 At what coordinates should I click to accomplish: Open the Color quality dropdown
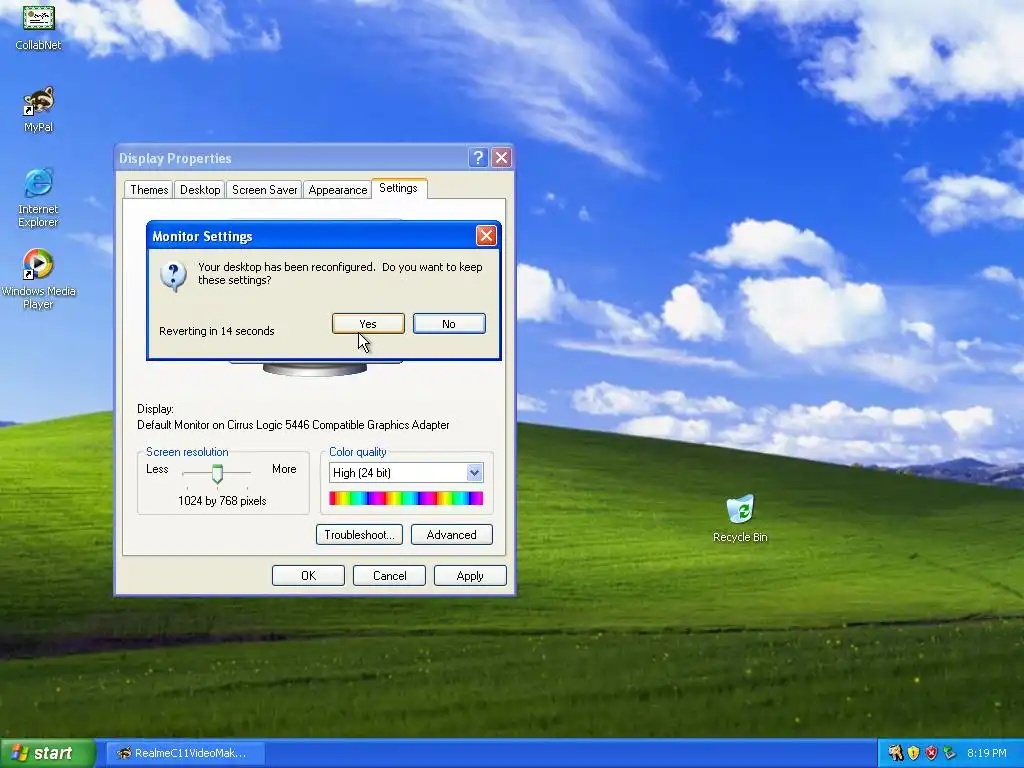coord(474,472)
